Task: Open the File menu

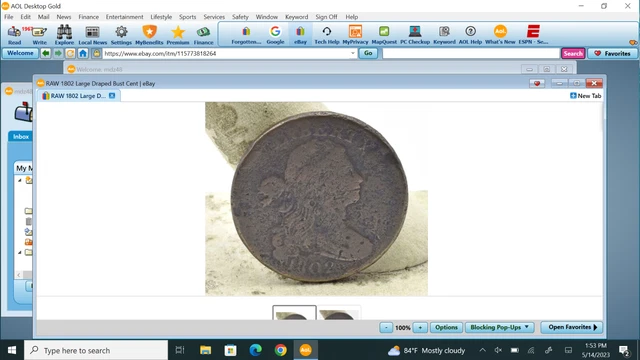Action: pyautogui.click(x=9, y=17)
